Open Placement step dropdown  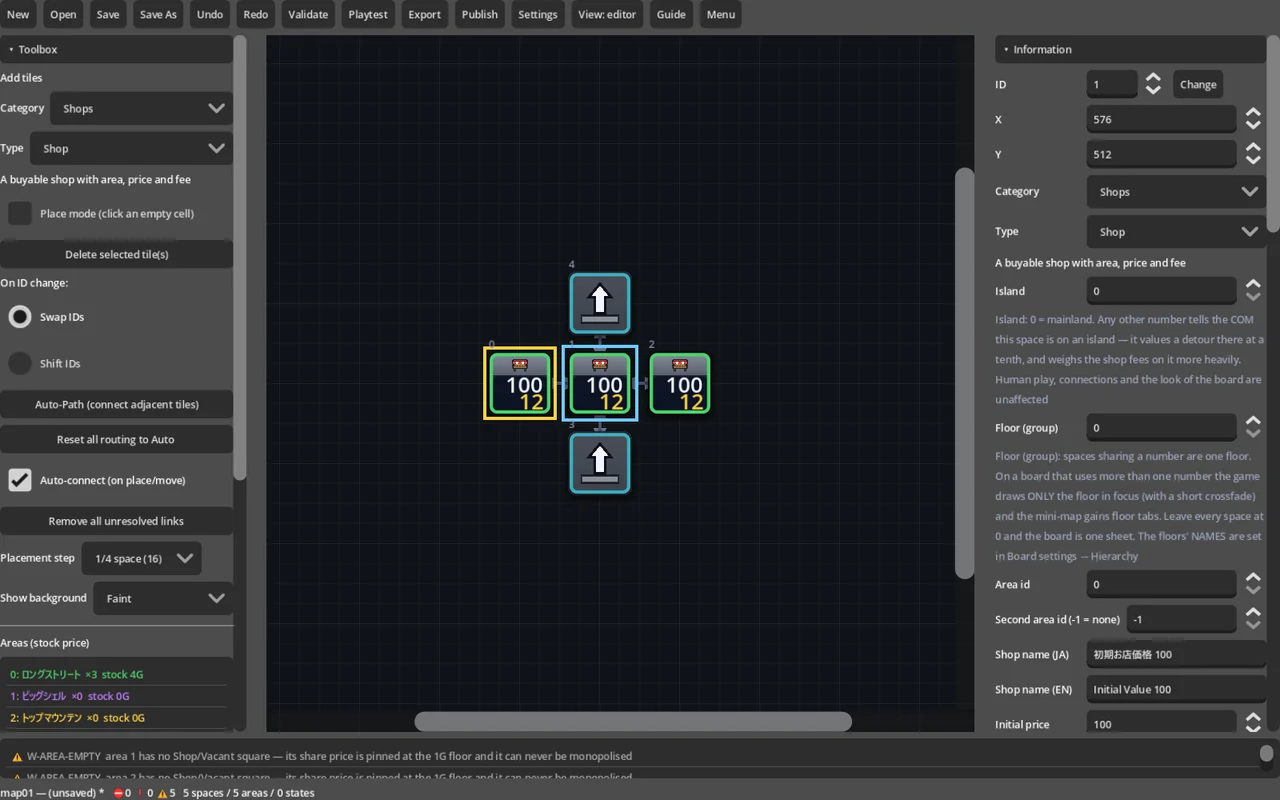(x=141, y=558)
